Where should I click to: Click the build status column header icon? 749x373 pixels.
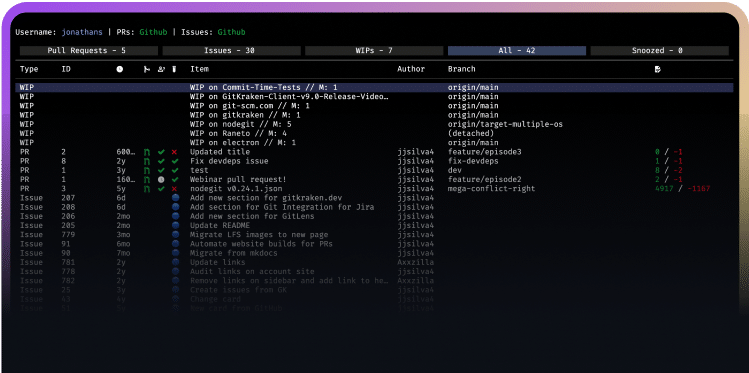pyautogui.click(x=174, y=69)
